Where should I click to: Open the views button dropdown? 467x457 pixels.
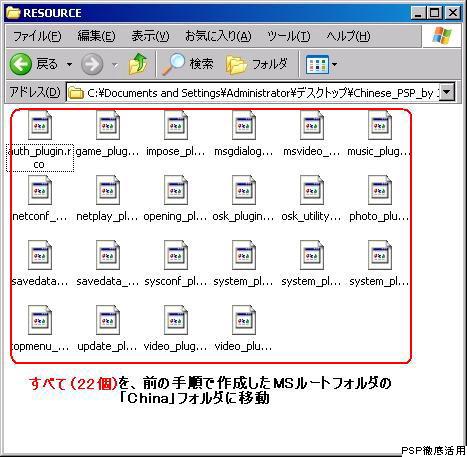tap(321, 64)
